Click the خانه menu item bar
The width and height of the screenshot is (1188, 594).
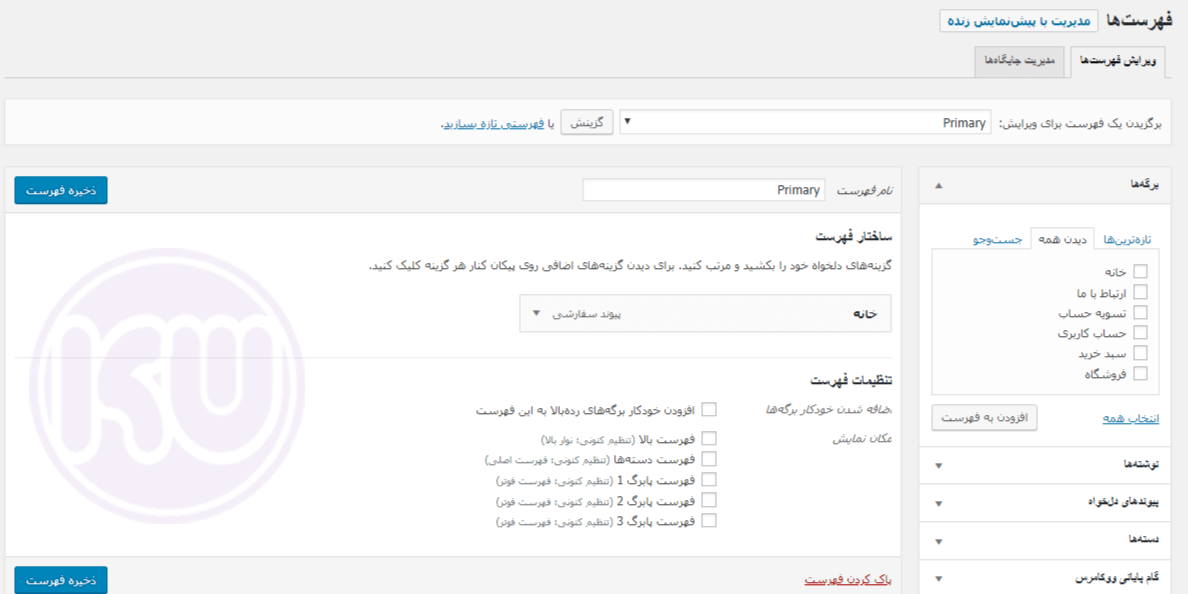705,313
